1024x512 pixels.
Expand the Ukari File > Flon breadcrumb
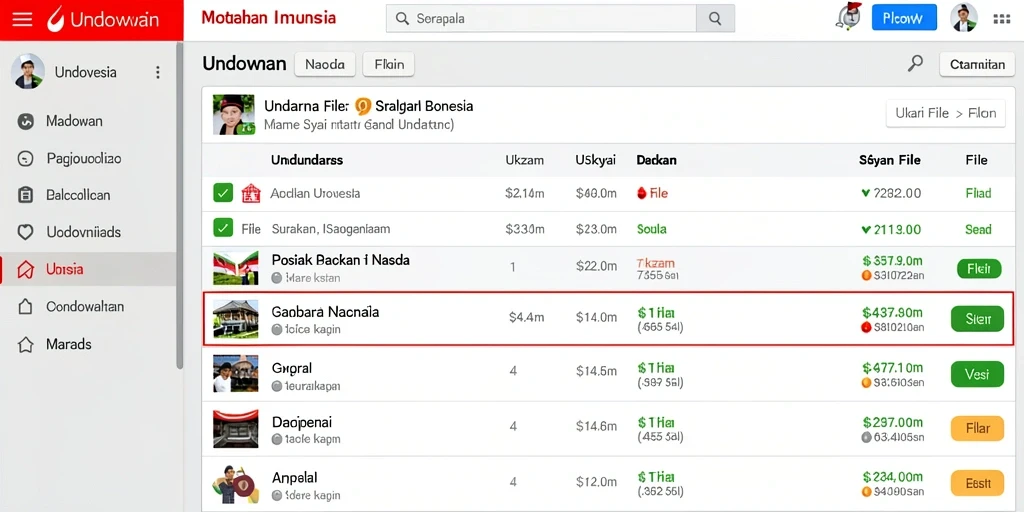tap(945, 113)
